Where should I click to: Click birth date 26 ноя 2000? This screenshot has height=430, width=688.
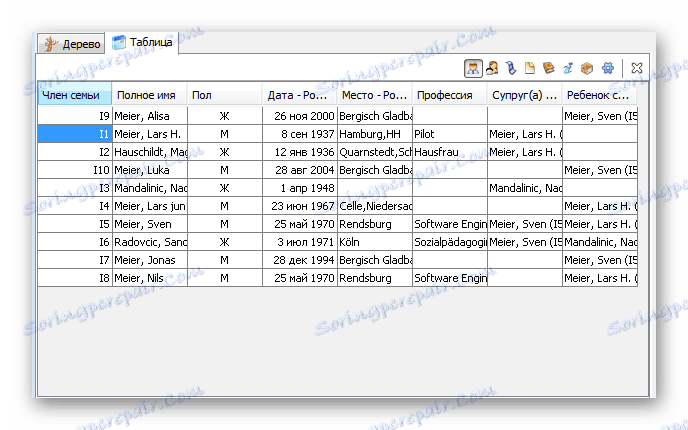[300, 116]
